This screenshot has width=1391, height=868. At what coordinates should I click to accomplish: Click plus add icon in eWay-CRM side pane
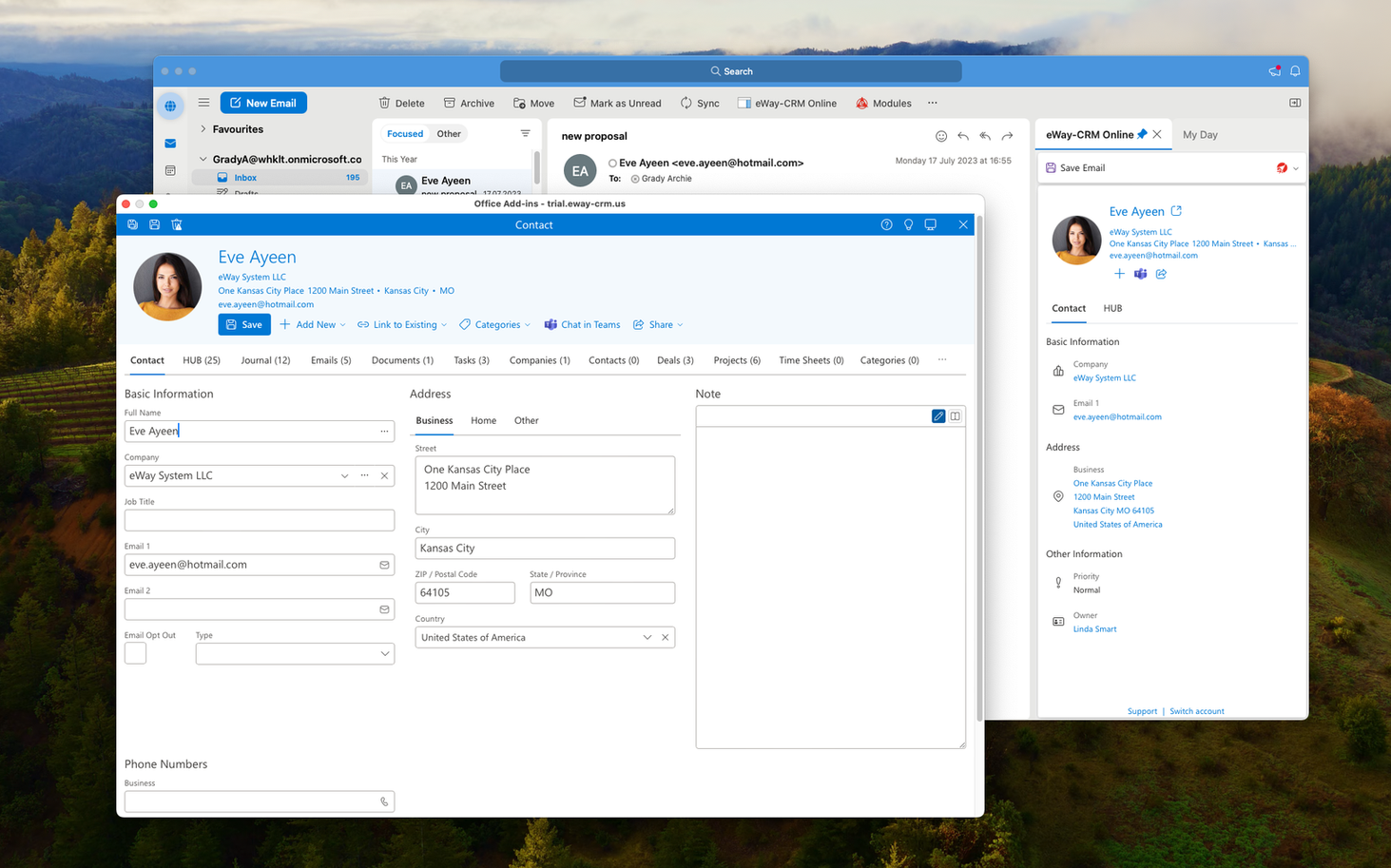[x=1119, y=274]
